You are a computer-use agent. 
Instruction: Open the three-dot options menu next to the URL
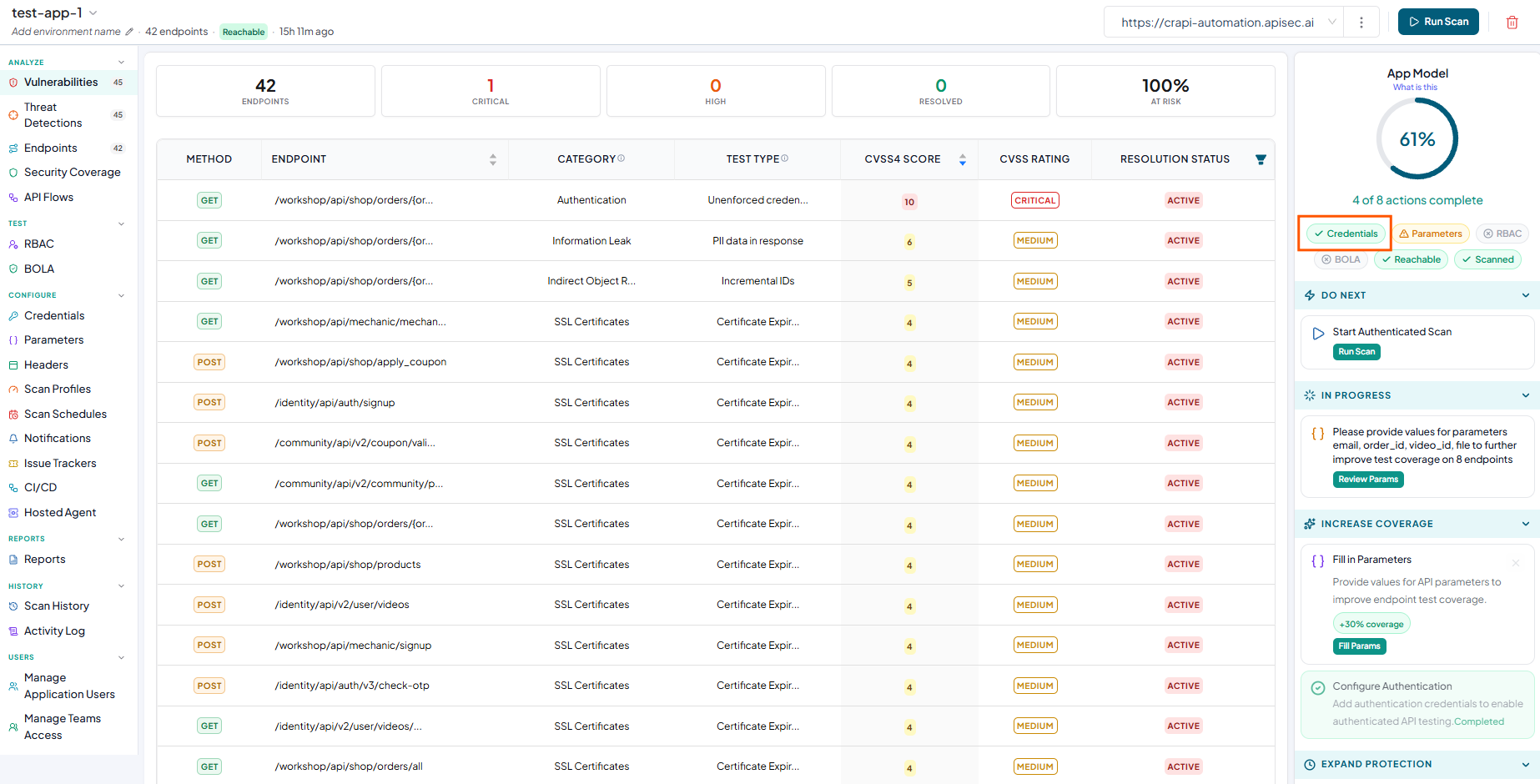[x=1361, y=23]
